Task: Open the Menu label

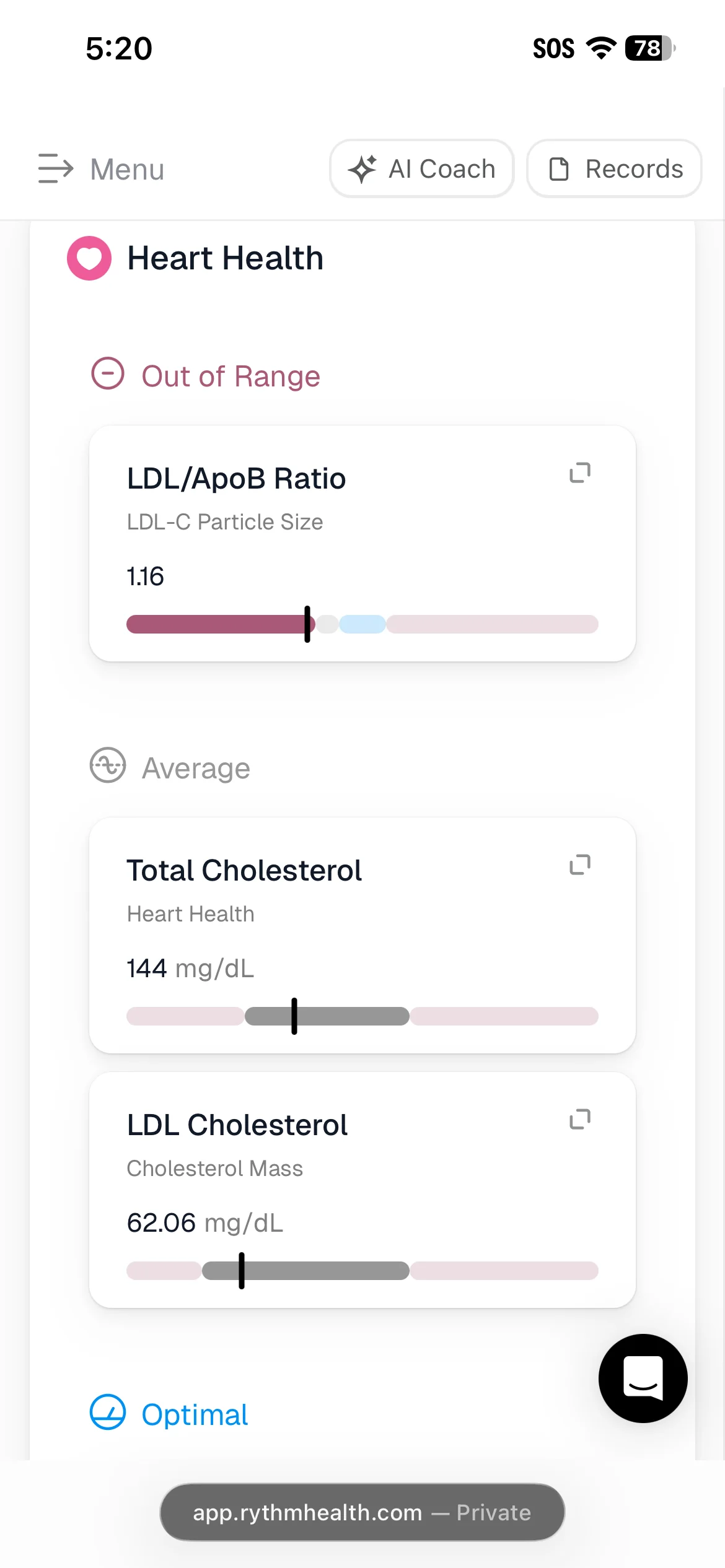Action: click(x=127, y=169)
